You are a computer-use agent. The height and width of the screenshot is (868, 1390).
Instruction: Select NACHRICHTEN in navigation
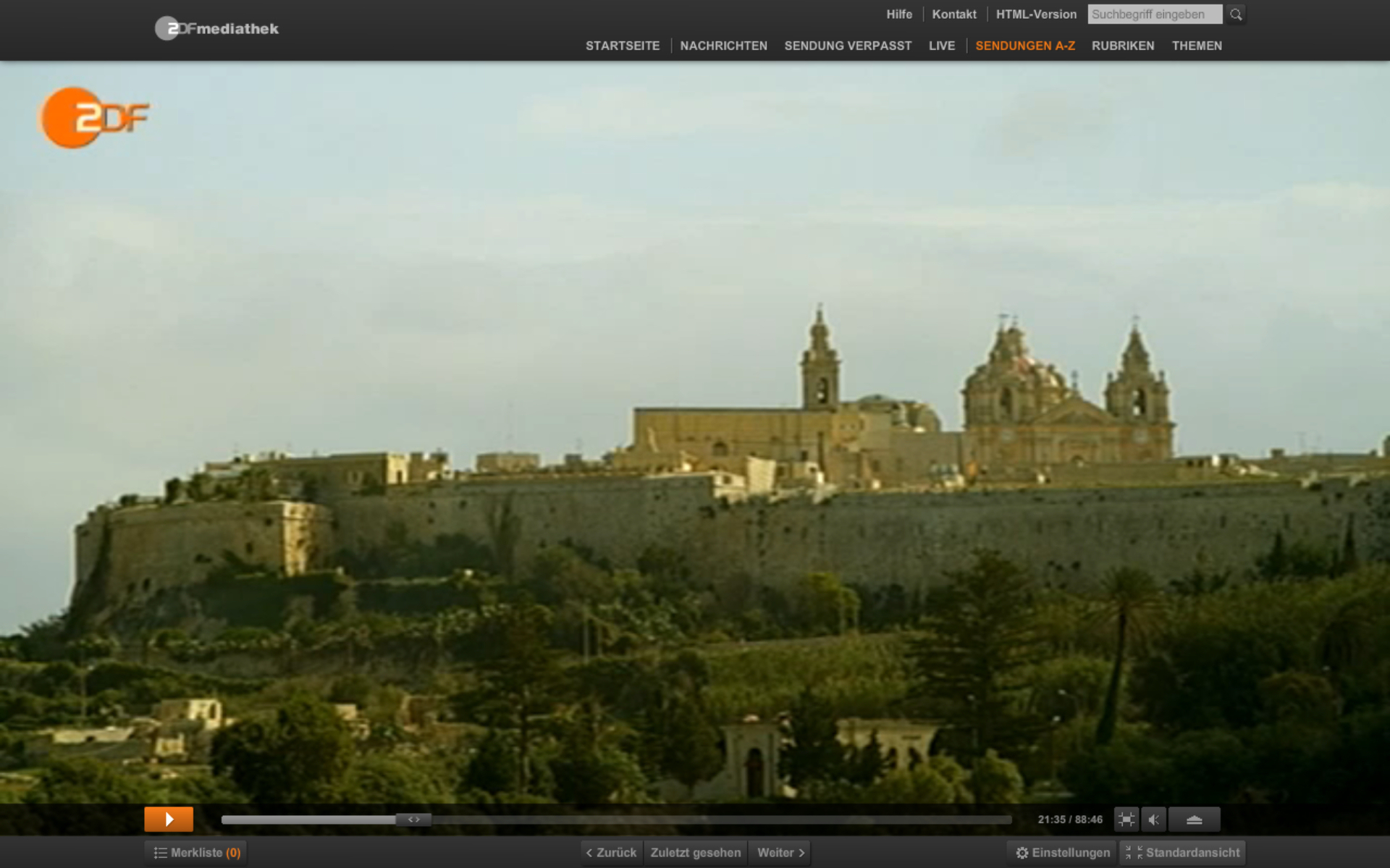tap(723, 46)
